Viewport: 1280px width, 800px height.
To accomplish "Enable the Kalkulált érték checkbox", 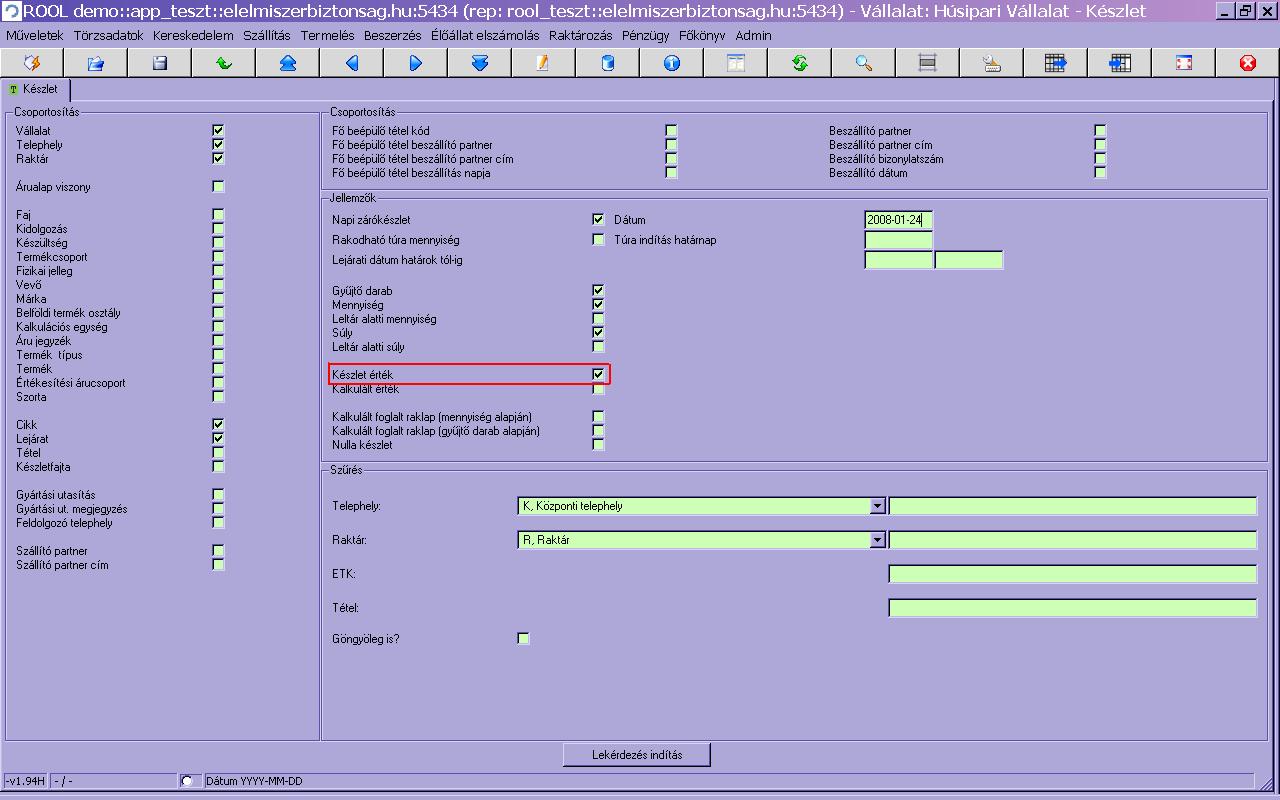I will coord(598,389).
